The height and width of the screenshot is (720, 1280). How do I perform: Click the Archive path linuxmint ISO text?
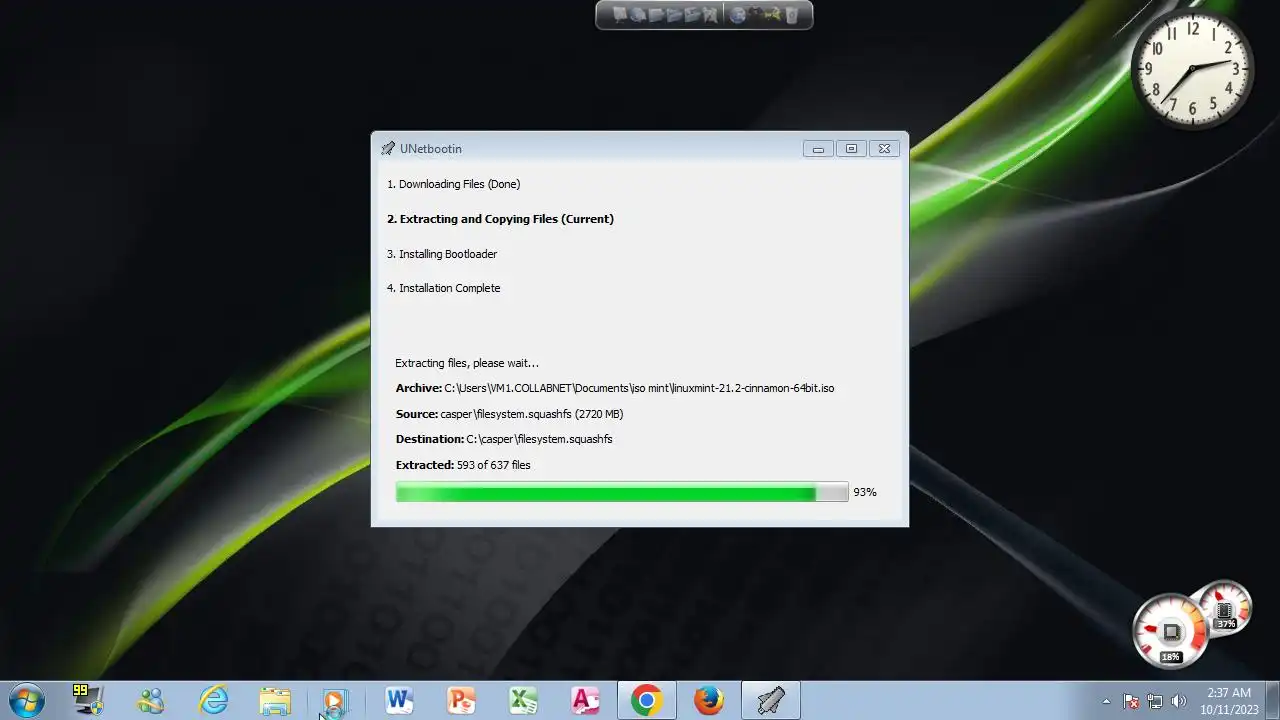(x=615, y=388)
